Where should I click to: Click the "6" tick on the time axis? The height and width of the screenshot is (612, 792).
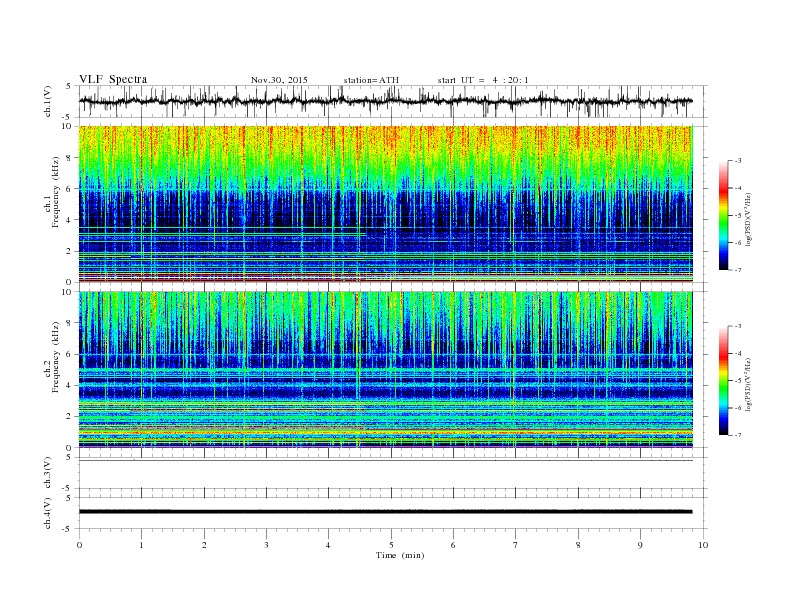coord(453,545)
